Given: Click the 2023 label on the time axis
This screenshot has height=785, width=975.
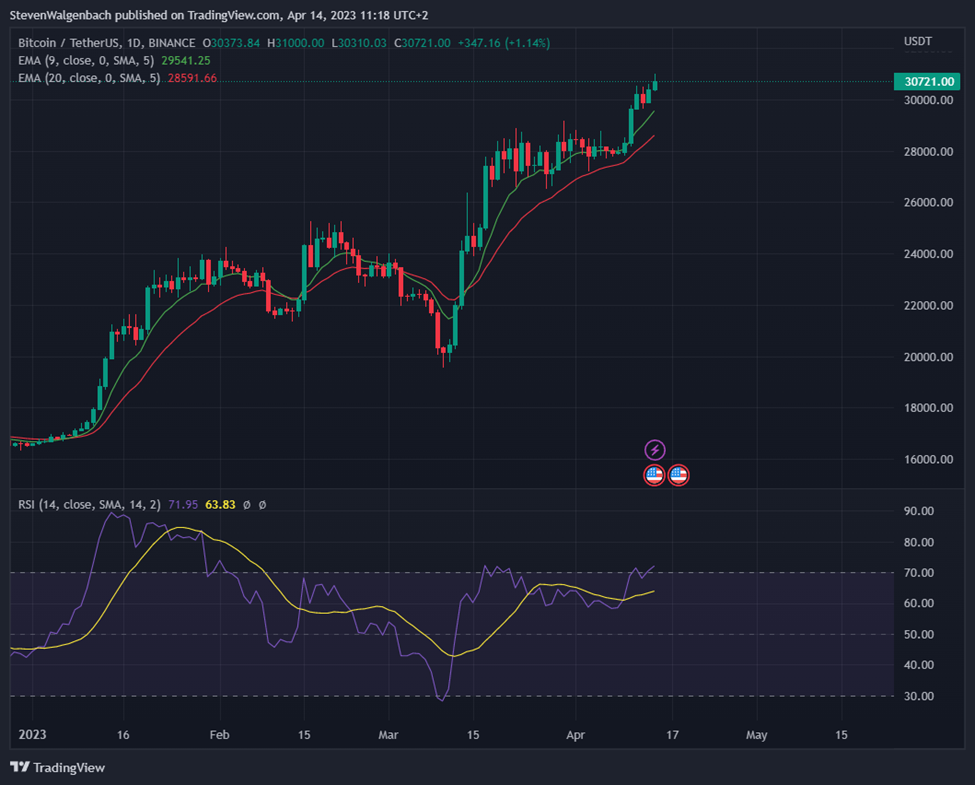Looking at the screenshot, I should [x=33, y=734].
